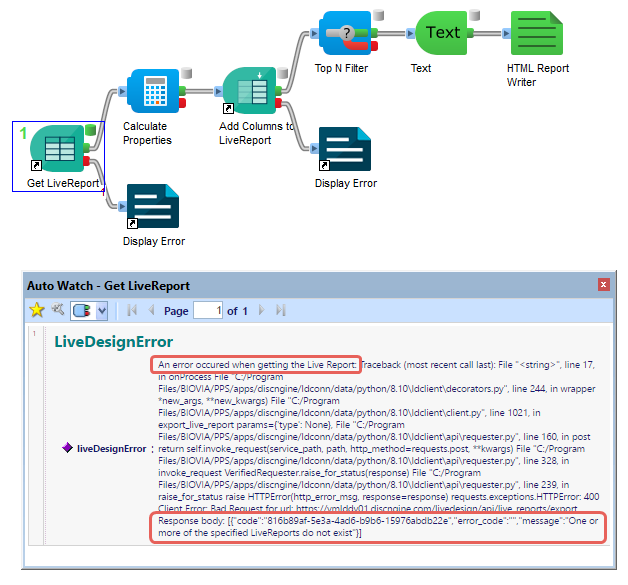Viewport: 628px width, 585px height.
Task: Click the green data cache icon on Get LiveReport
Action: point(91,130)
